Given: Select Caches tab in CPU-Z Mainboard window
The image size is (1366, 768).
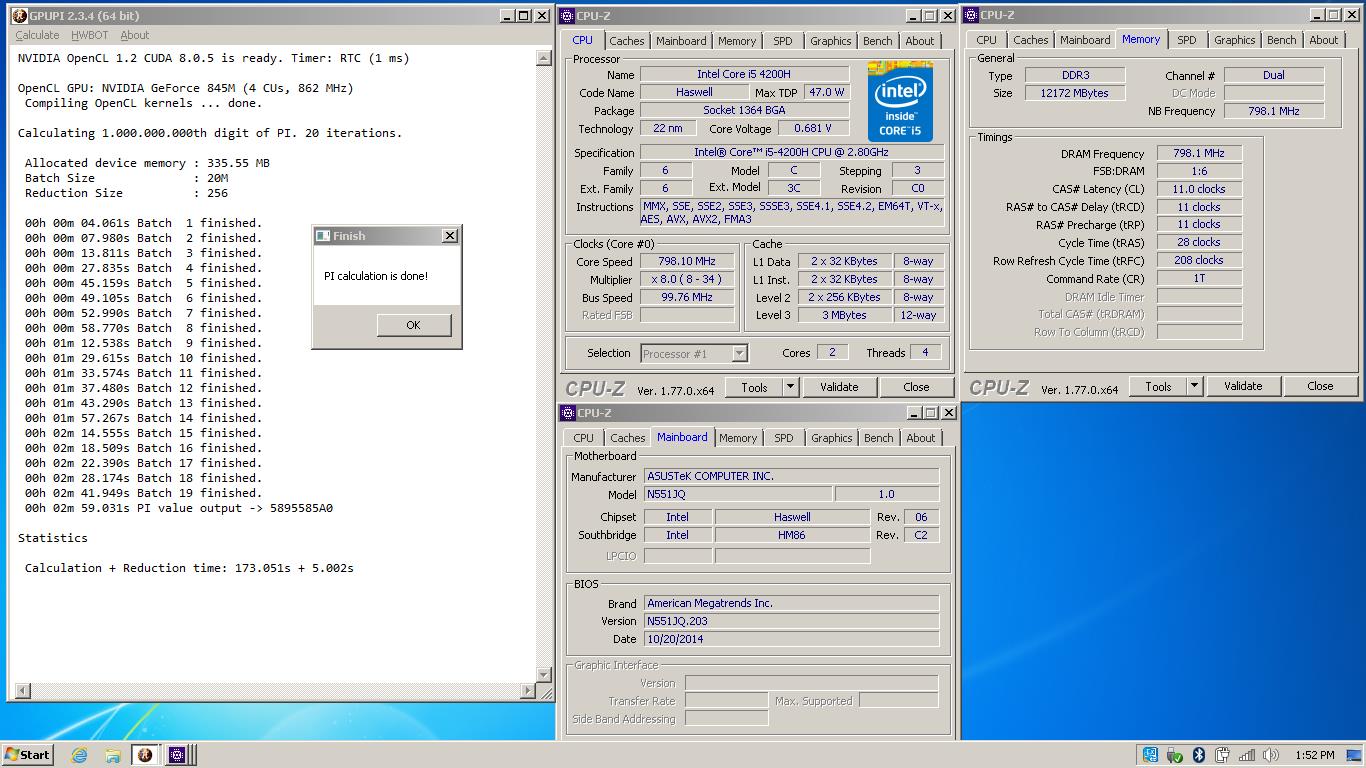Looking at the screenshot, I should [x=628, y=438].
